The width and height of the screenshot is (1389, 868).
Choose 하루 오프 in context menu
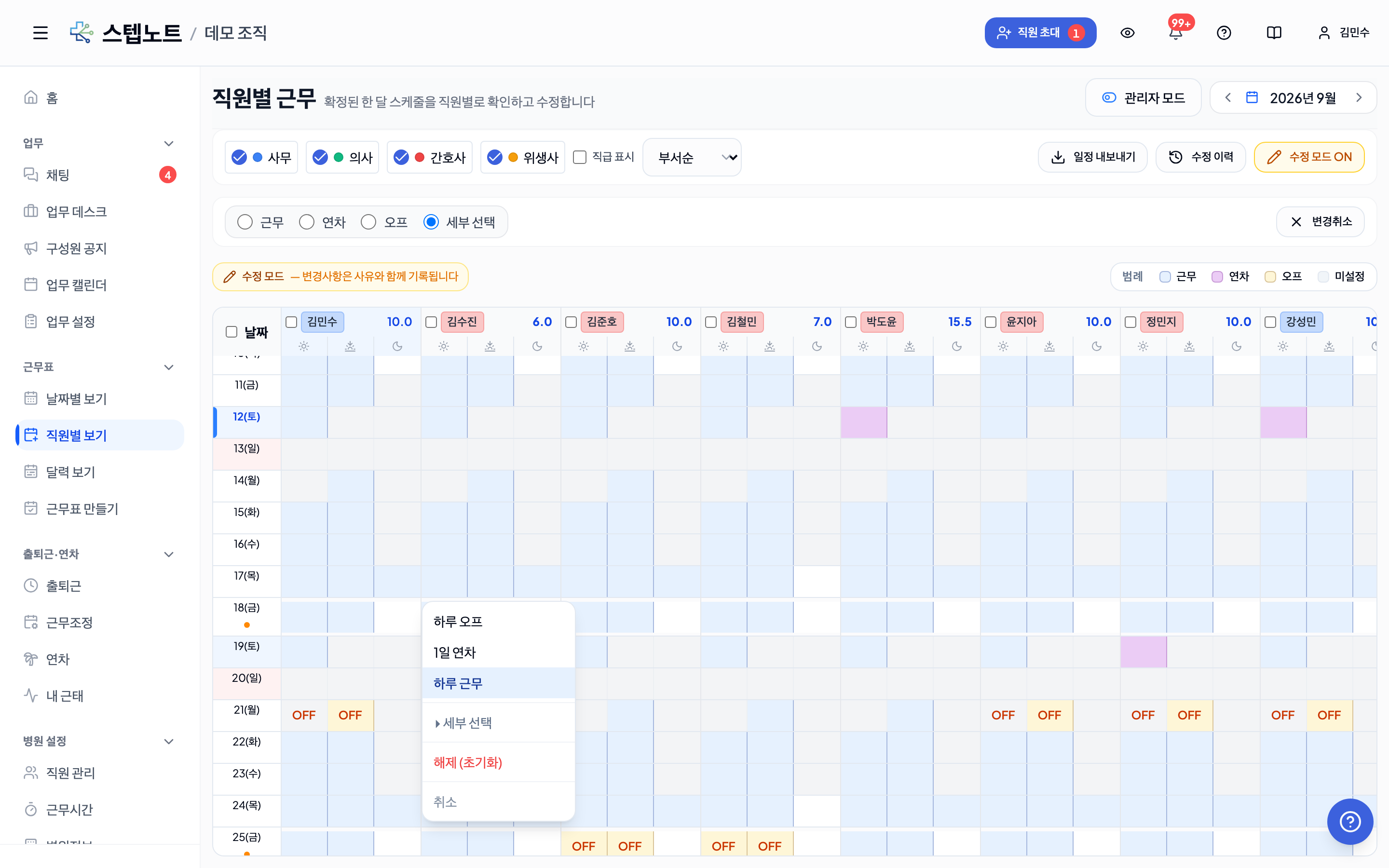pos(498,622)
